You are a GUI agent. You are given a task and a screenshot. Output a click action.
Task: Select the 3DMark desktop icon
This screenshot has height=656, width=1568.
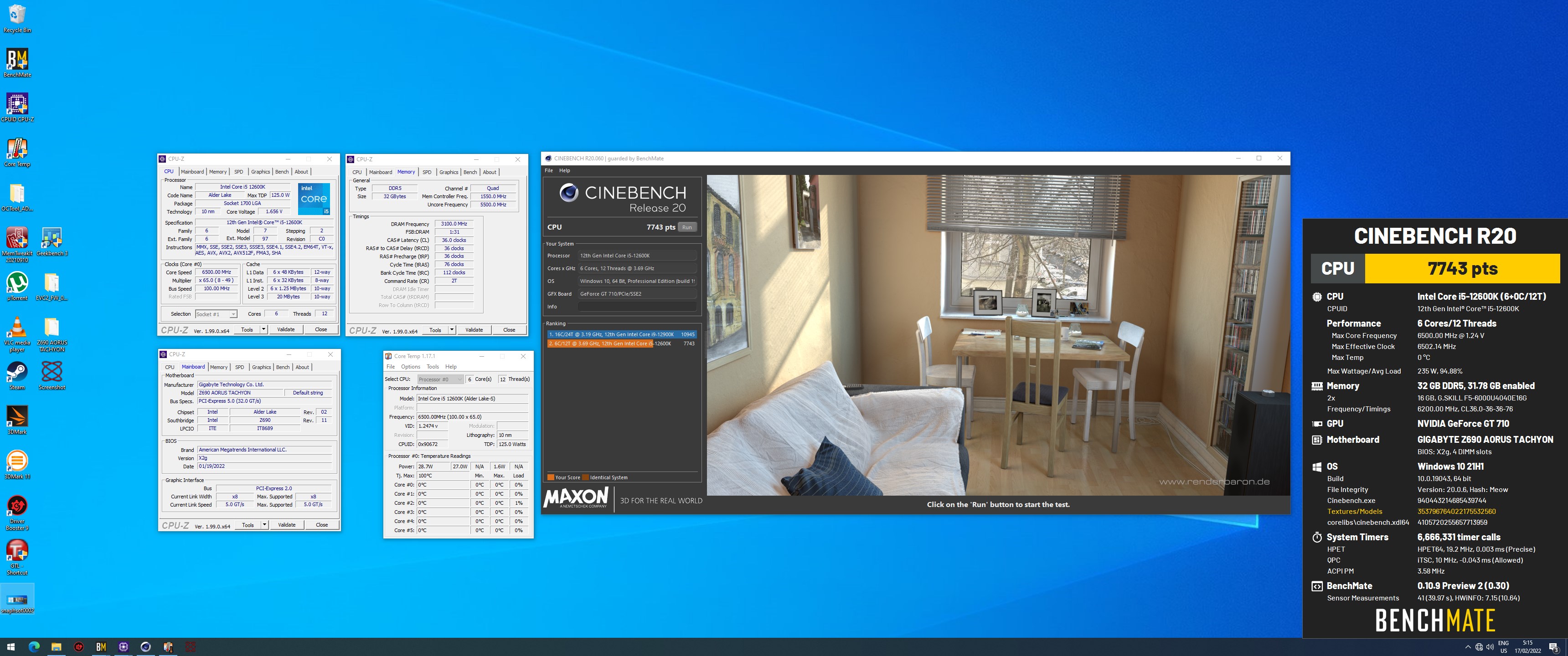click(17, 420)
